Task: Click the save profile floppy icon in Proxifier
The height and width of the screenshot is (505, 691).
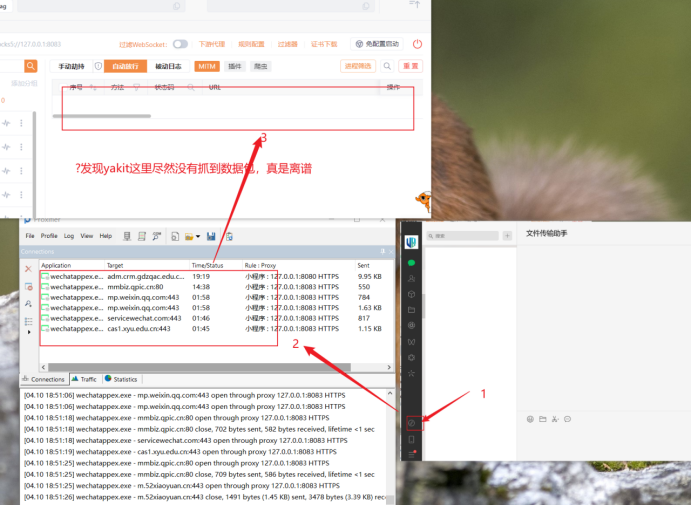Action: [x=211, y=237]
